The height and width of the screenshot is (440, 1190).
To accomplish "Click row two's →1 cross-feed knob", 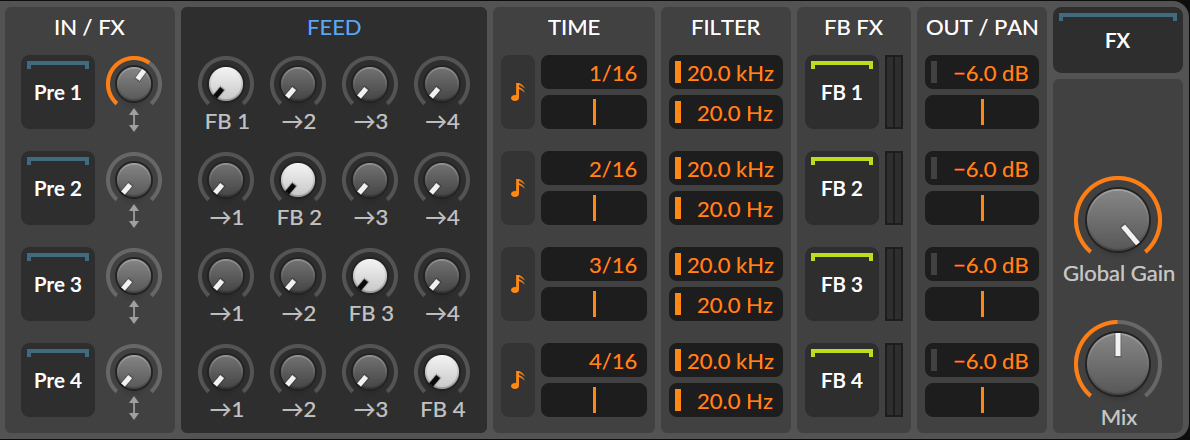I will [226, 180].
